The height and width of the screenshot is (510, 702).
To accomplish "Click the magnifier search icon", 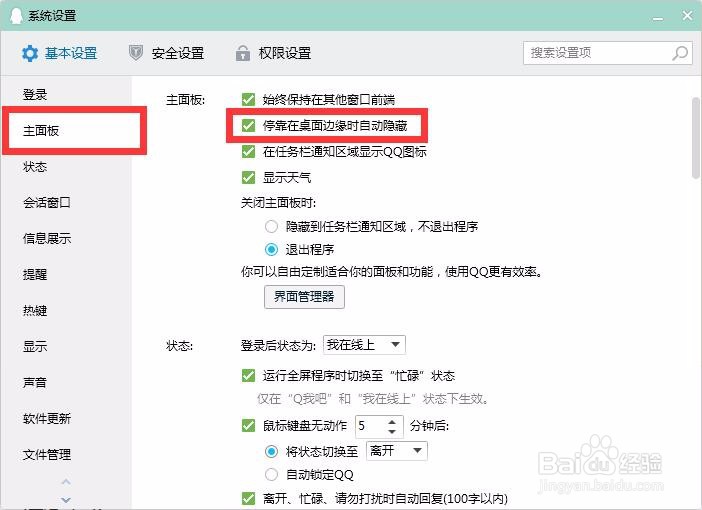I will click(x=680, y=53).
